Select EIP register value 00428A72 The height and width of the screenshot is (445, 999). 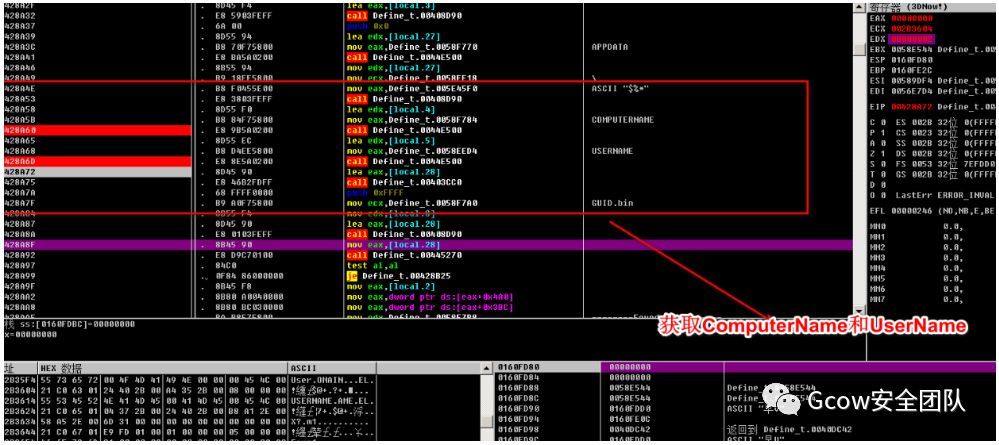[910, 106]
